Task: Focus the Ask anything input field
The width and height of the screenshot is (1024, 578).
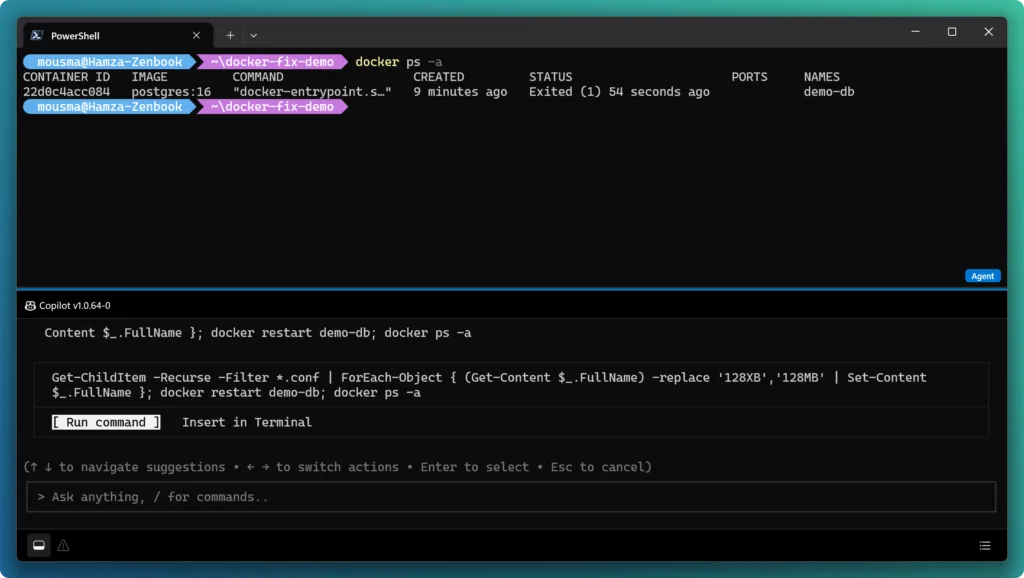Action: (511, 497)
